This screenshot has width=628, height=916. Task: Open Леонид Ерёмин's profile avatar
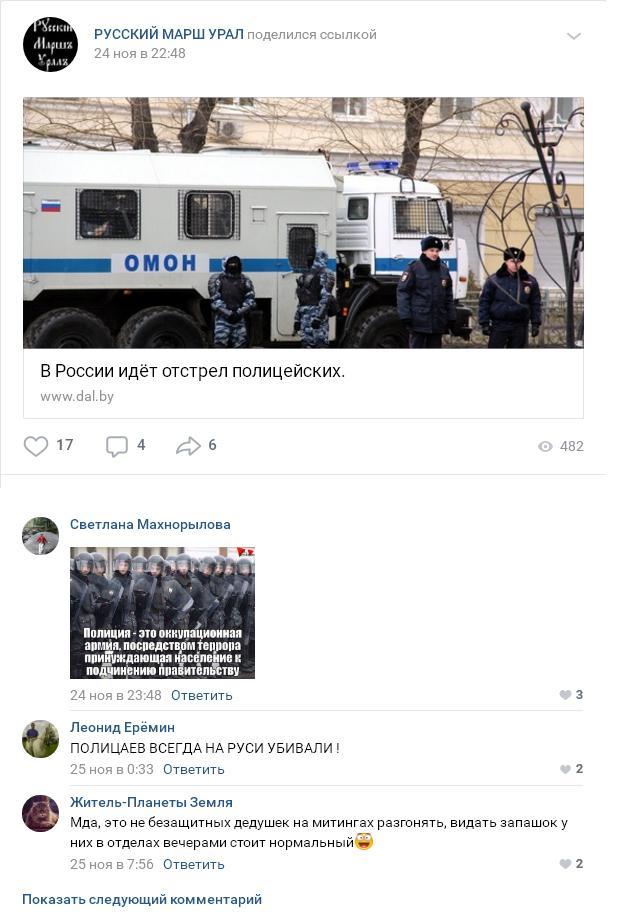click(x=40, y=739)
